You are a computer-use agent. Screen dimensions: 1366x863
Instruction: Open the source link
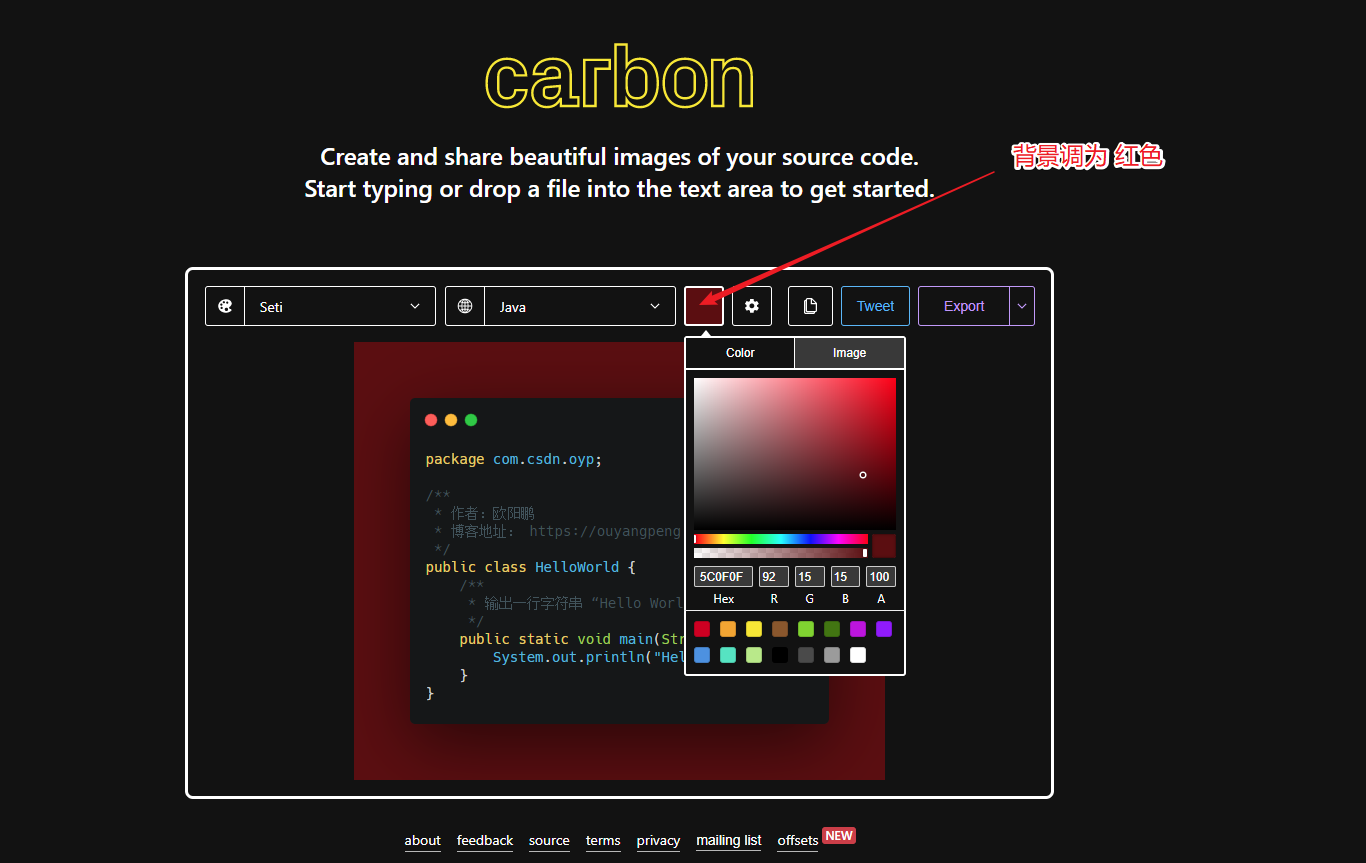click(549, 840)
